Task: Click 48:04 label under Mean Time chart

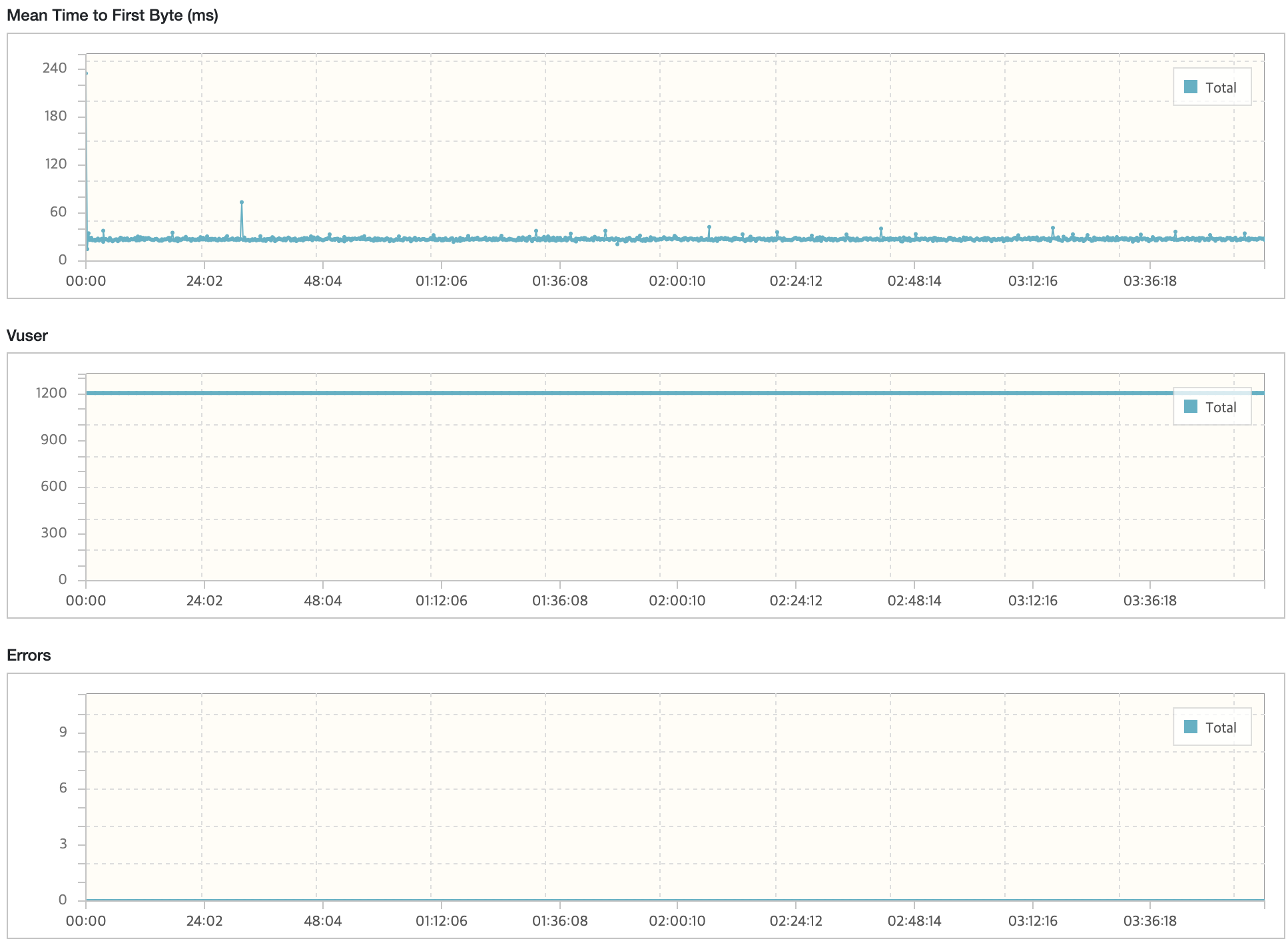Action: 323,281
